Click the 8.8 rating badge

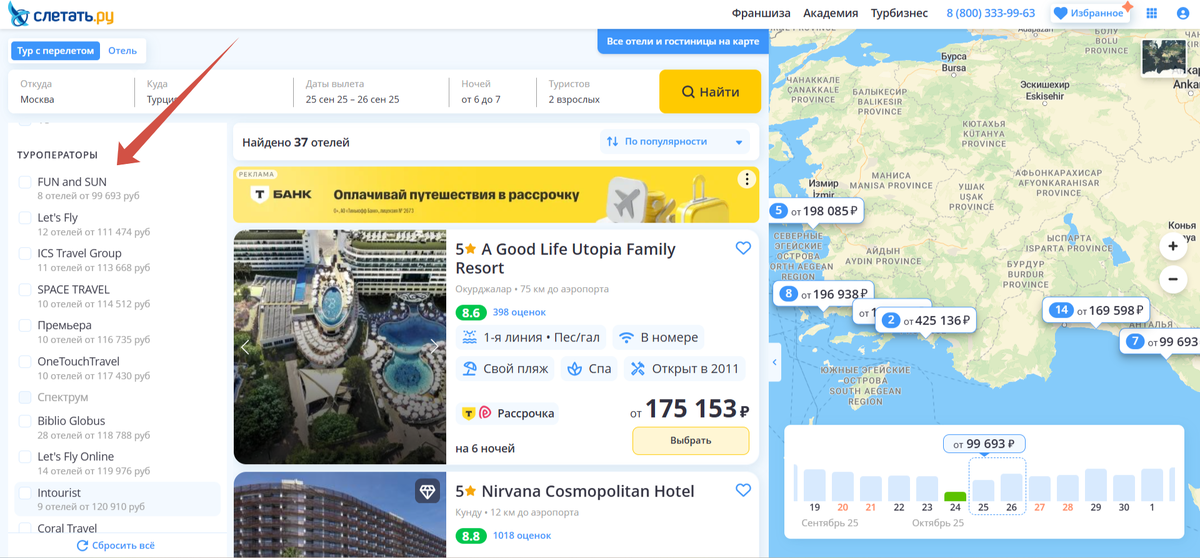471,536
